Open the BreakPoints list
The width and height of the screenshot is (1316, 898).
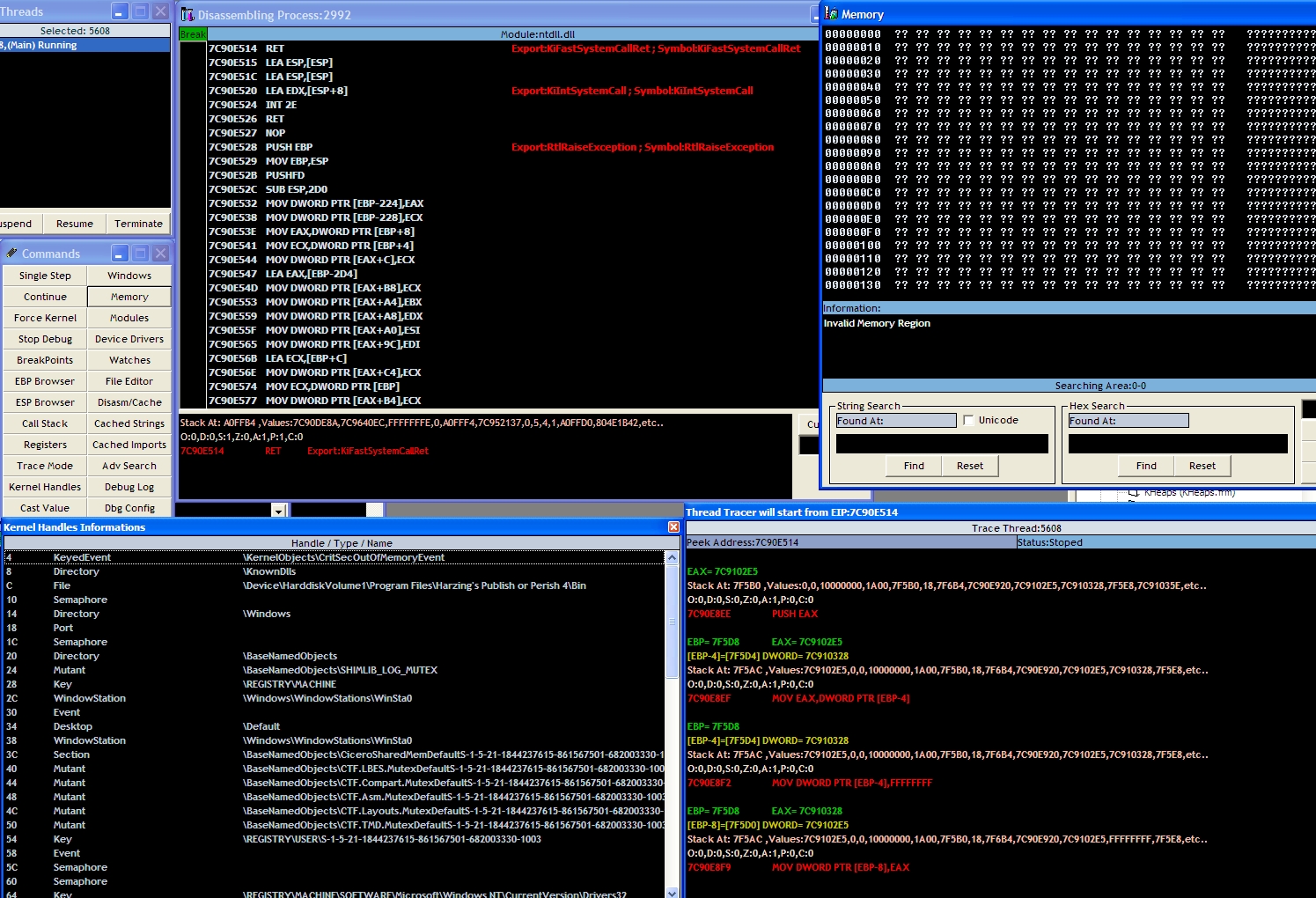point(44,360)
